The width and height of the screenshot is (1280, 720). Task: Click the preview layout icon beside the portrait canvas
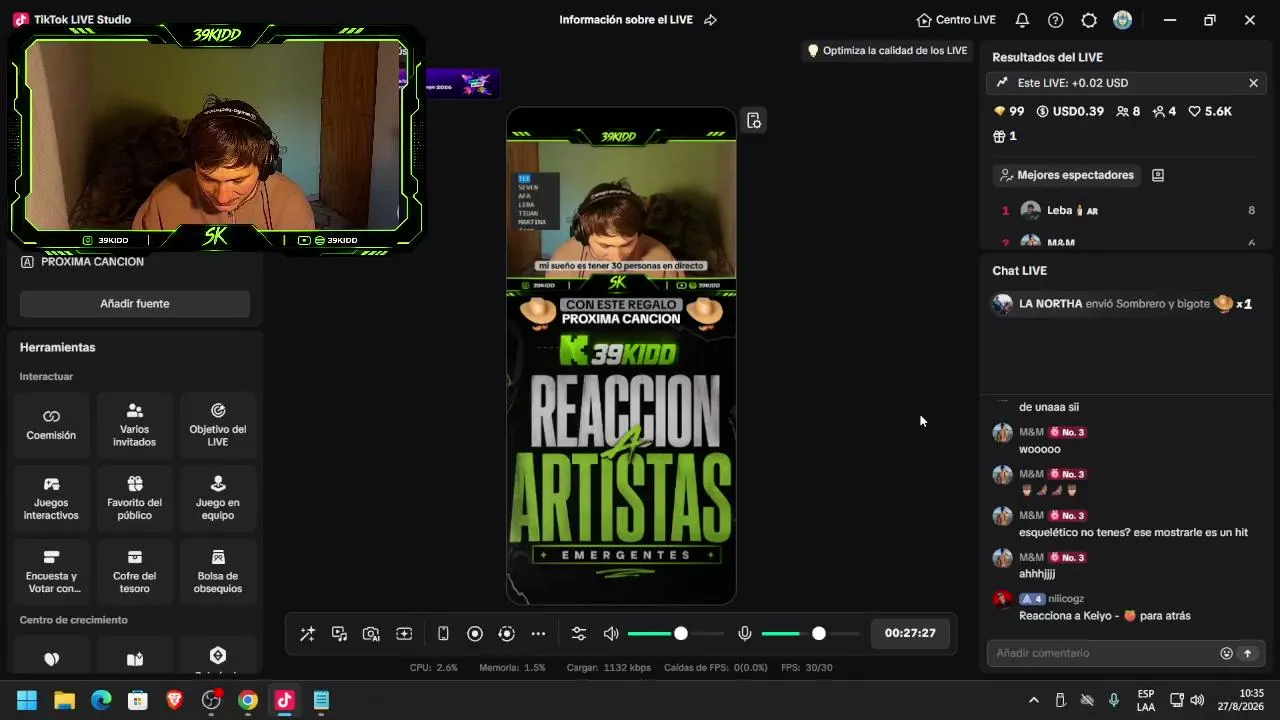pyautogui.click(x=754, y=121)
